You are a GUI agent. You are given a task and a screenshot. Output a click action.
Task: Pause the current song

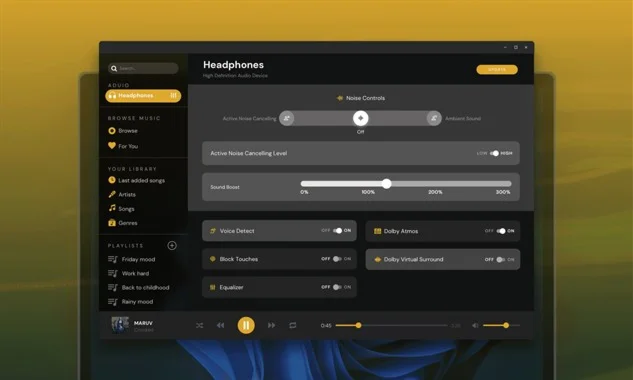pyautogui.click(x=246, y=325)
